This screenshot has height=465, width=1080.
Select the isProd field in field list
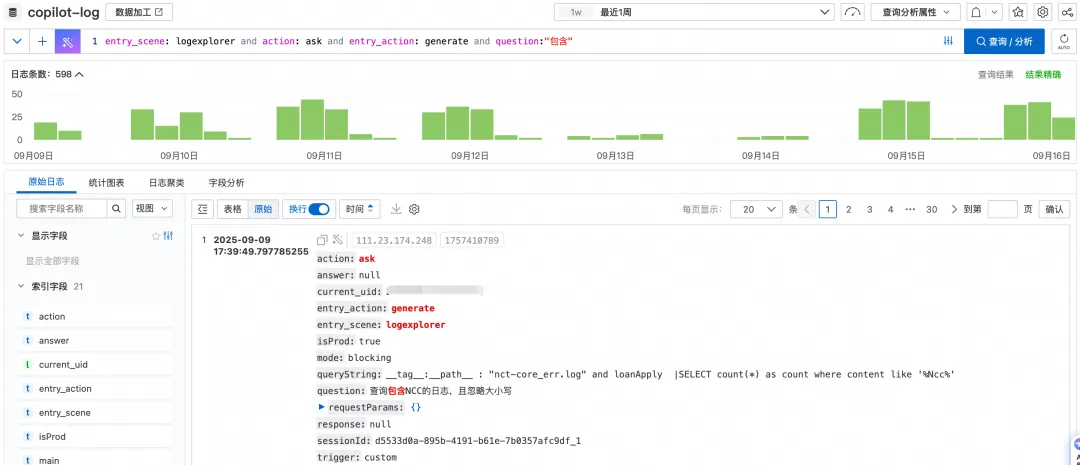(94, 437)
